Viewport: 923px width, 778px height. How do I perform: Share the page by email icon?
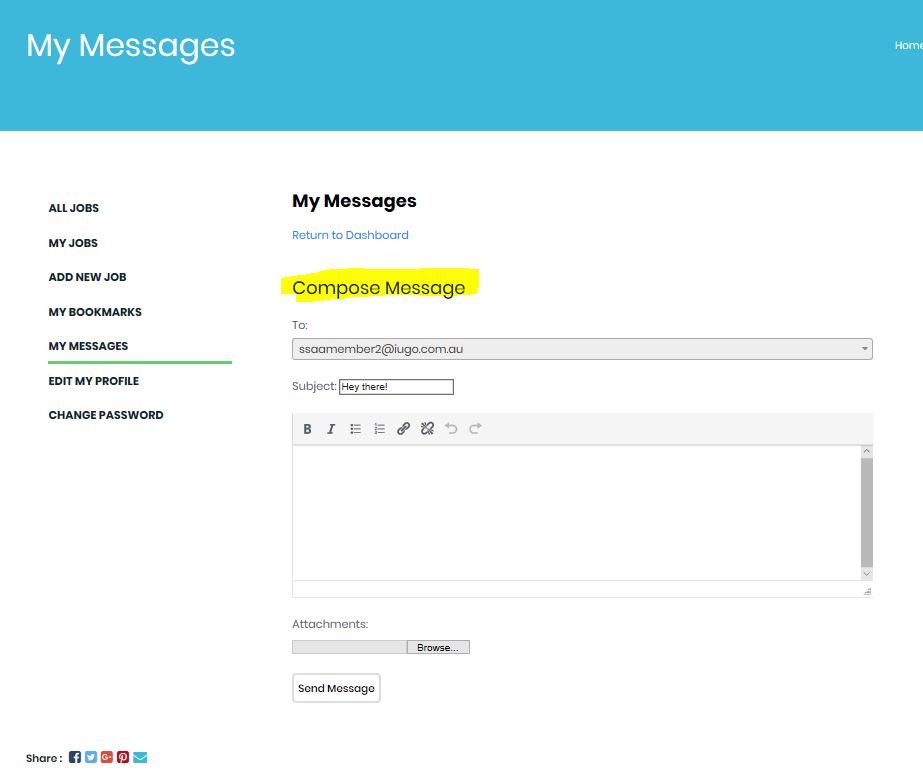140,758
